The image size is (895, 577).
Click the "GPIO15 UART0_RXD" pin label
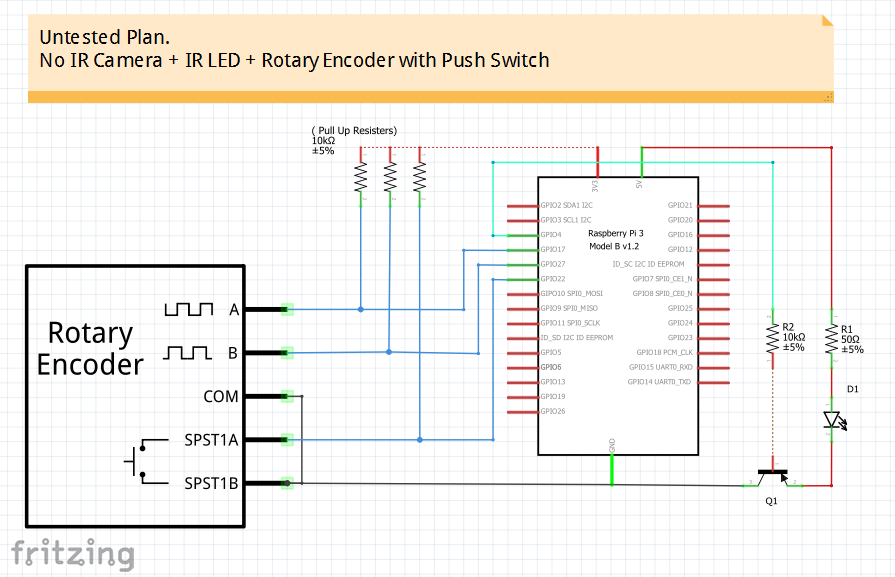661,367
